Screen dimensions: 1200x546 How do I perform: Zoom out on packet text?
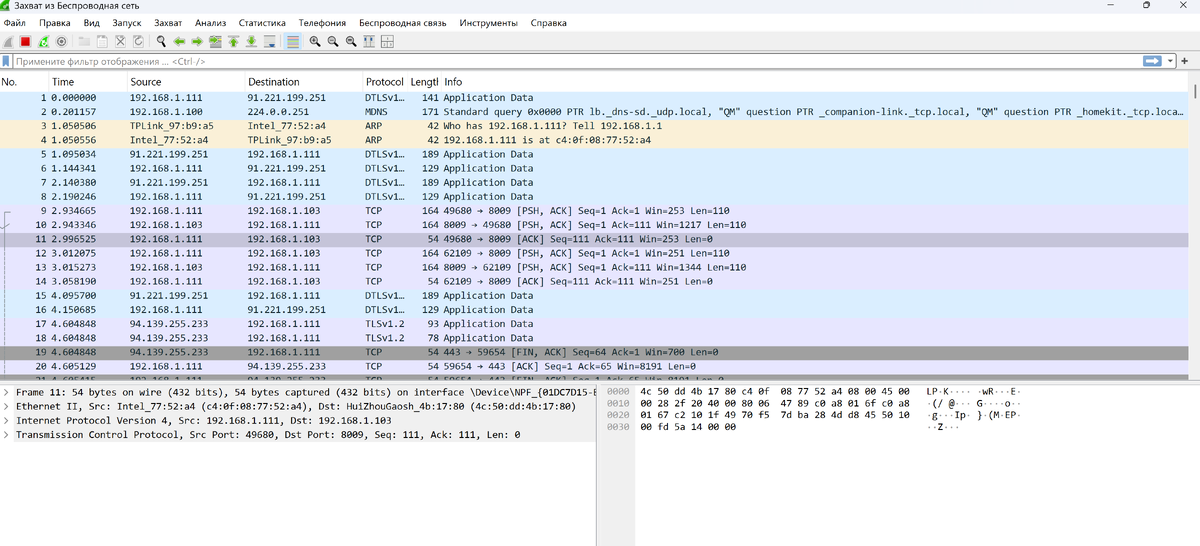[x=333, y=42]
